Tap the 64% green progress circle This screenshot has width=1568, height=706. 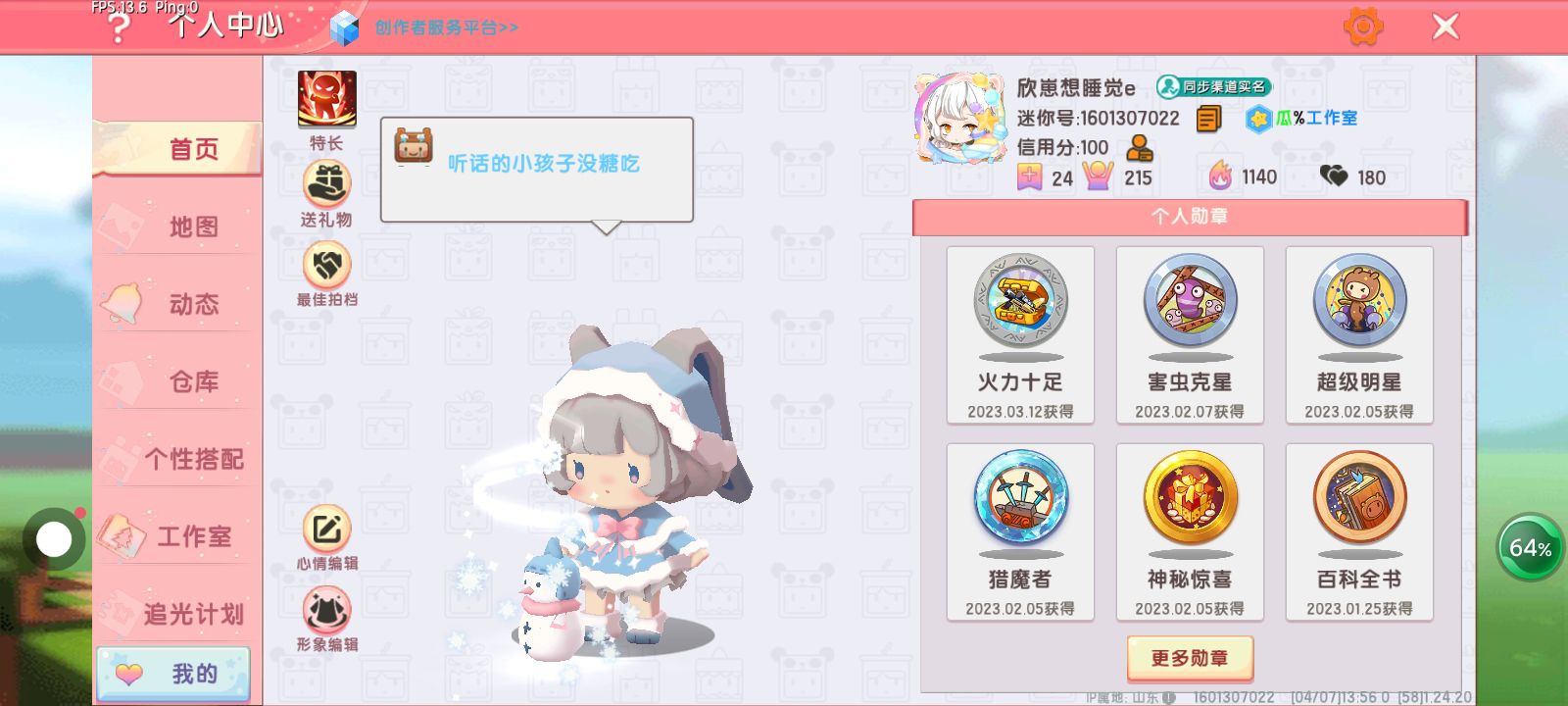(1530, 547)
